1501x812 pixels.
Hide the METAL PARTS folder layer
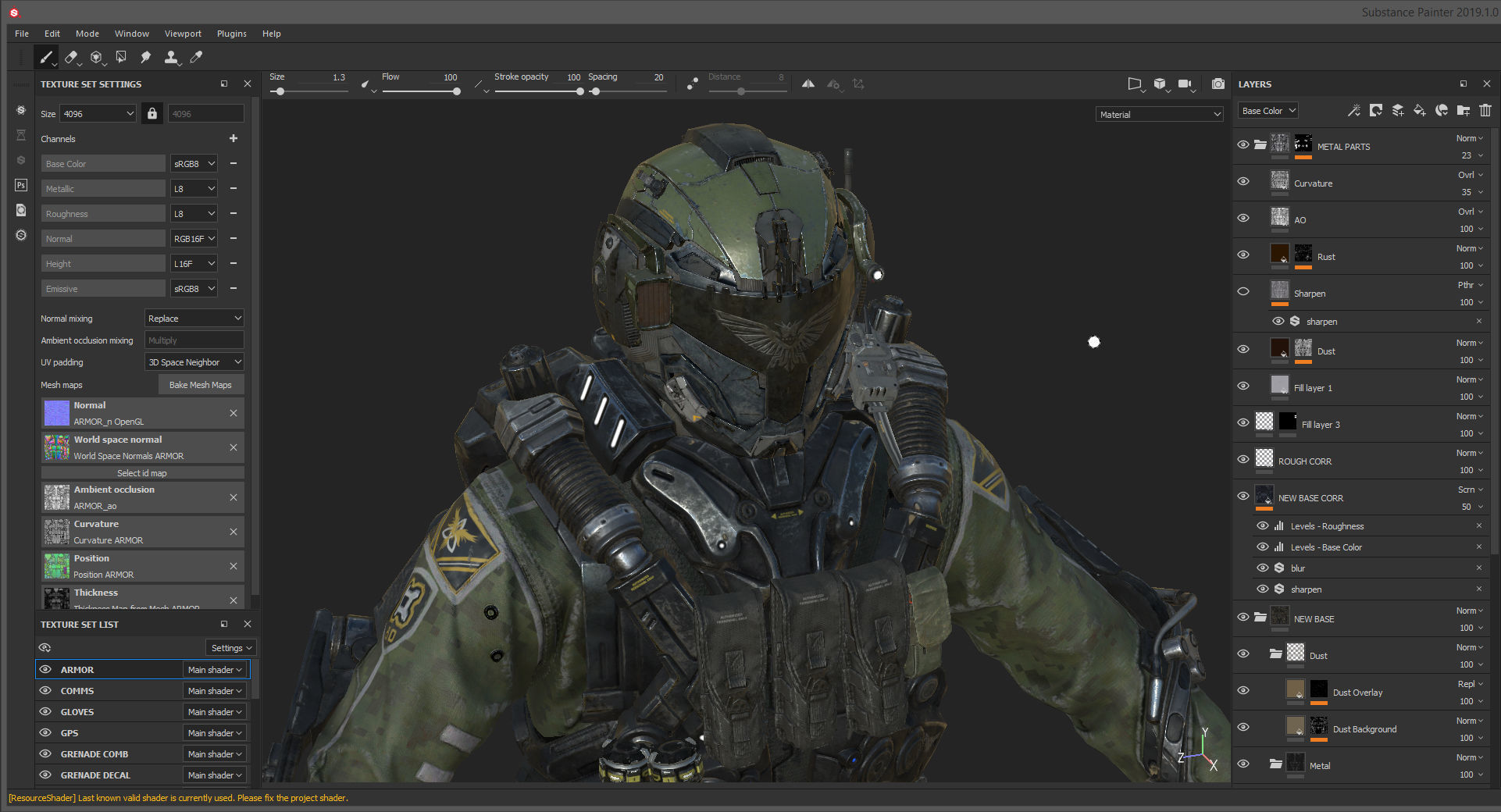click(1243, 144)
